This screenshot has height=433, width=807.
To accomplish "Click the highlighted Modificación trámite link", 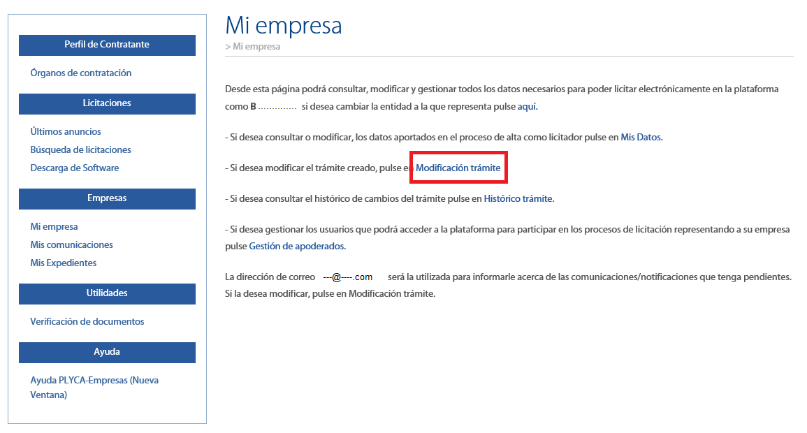I will tap(458, 168).
